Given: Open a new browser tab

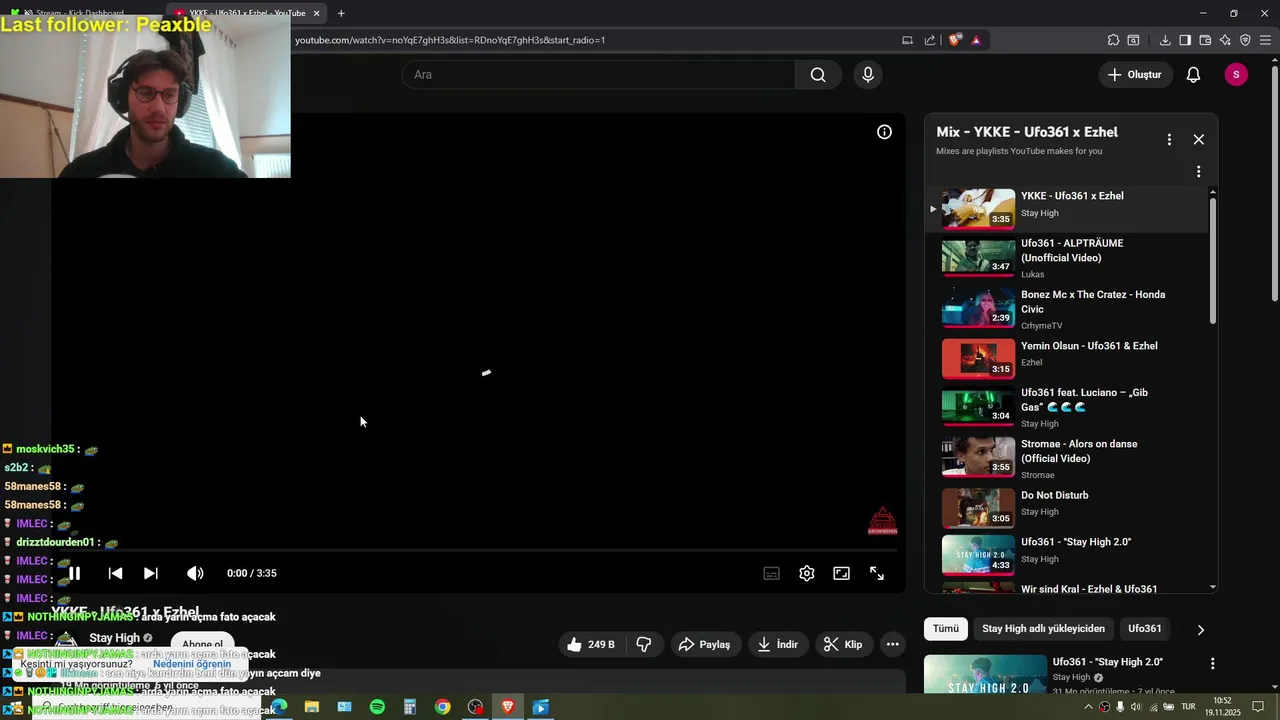Looking at the screenshot, I should pyautogui.click(x=341, y=13).
